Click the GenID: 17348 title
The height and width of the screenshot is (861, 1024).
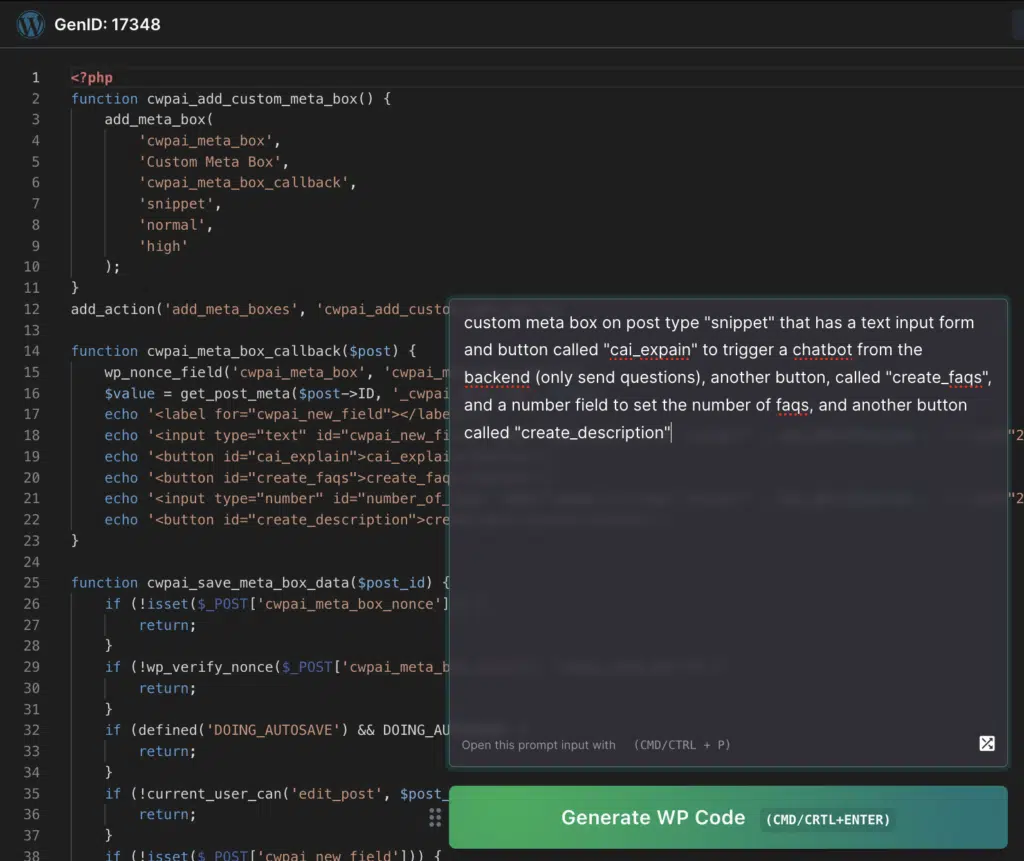point(107,24)
